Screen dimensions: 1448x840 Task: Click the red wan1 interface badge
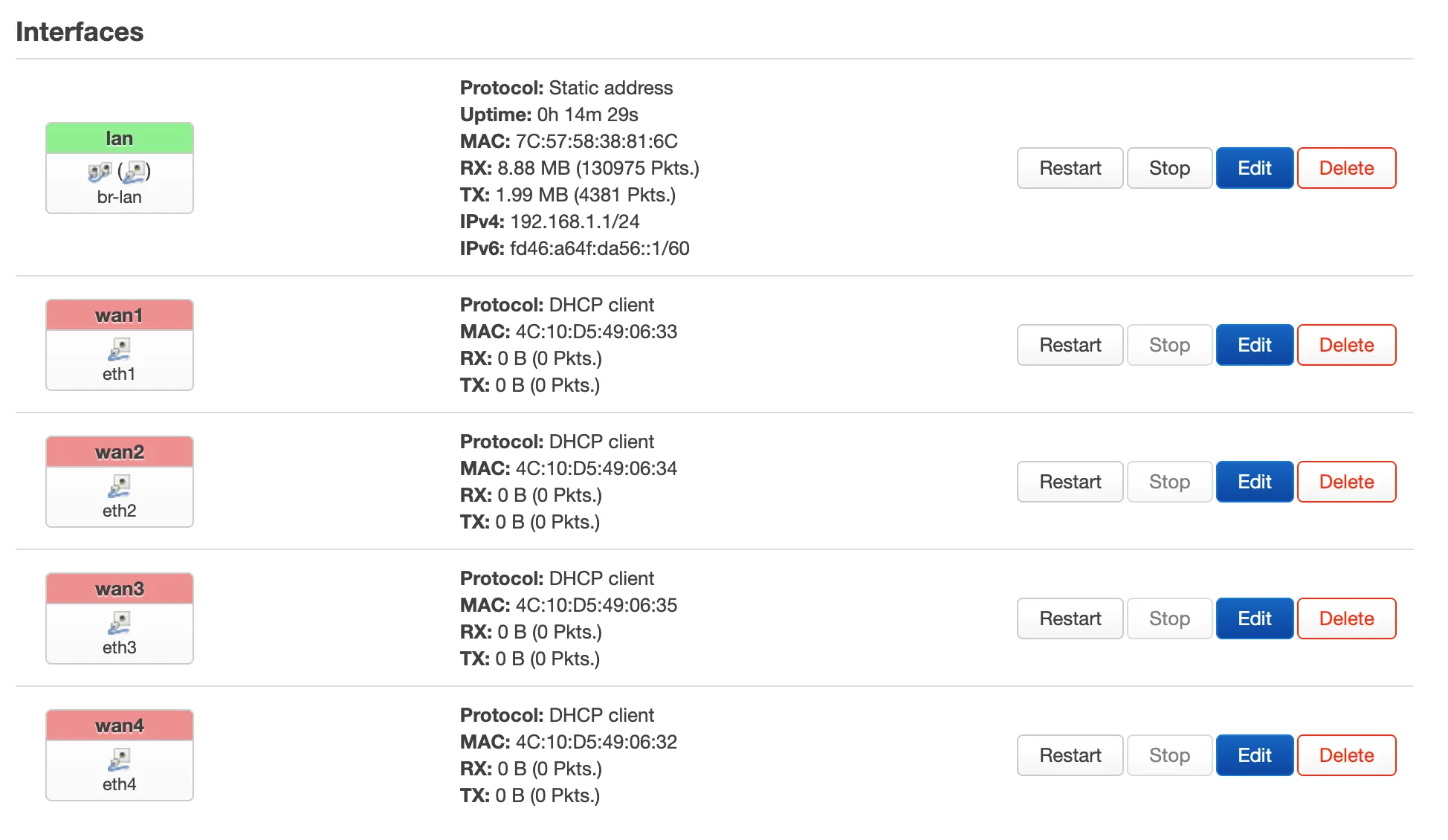pos(119,315)
